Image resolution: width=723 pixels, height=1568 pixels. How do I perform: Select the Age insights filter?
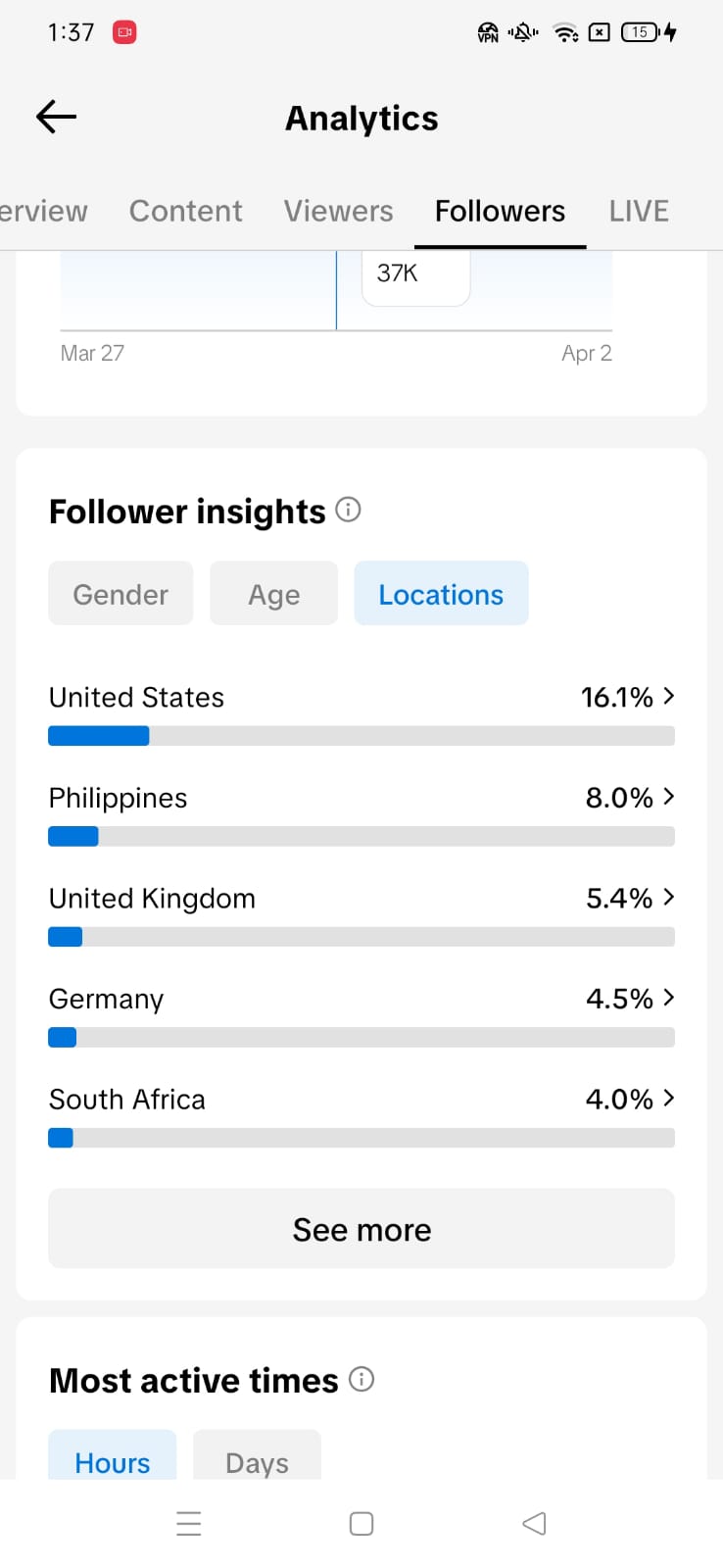(x=273, y=594)
